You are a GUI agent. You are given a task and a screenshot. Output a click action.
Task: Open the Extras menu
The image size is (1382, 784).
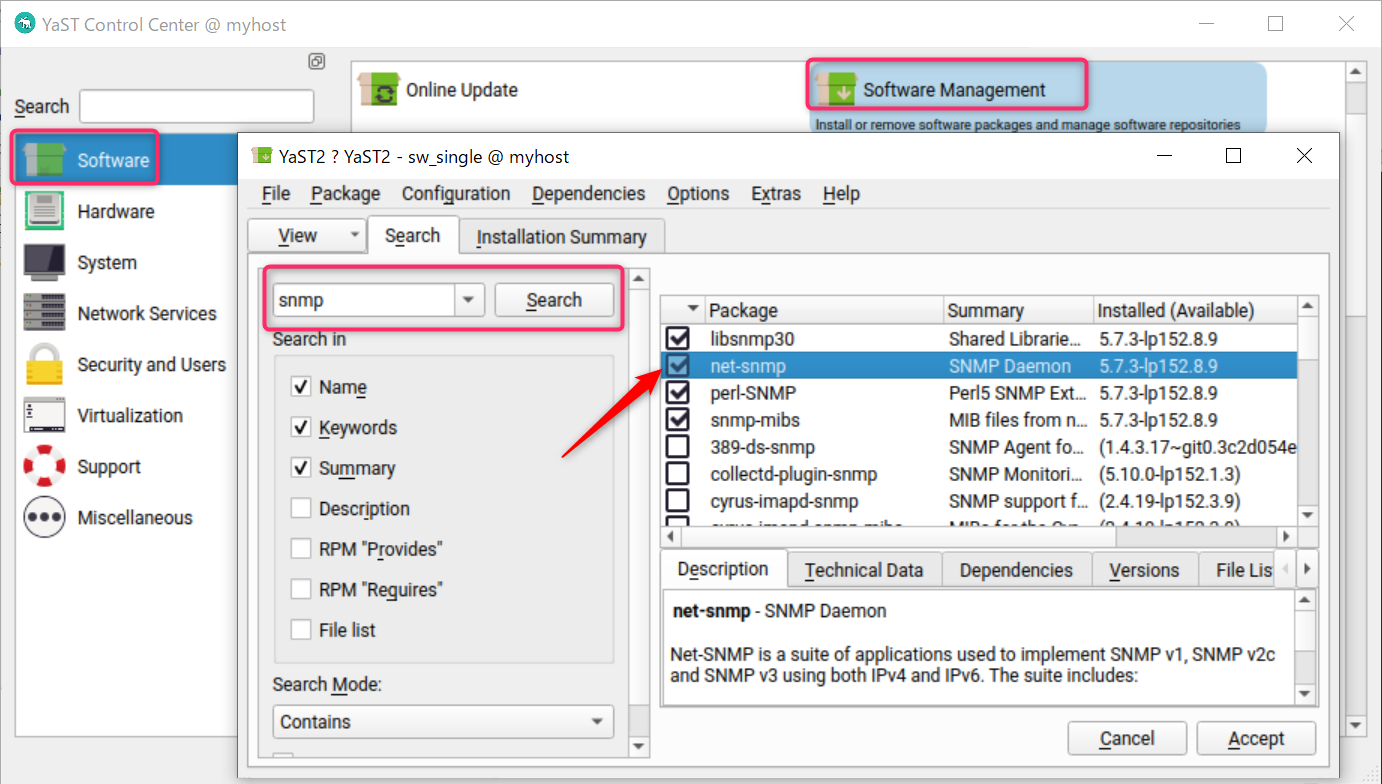pos(776,194)
